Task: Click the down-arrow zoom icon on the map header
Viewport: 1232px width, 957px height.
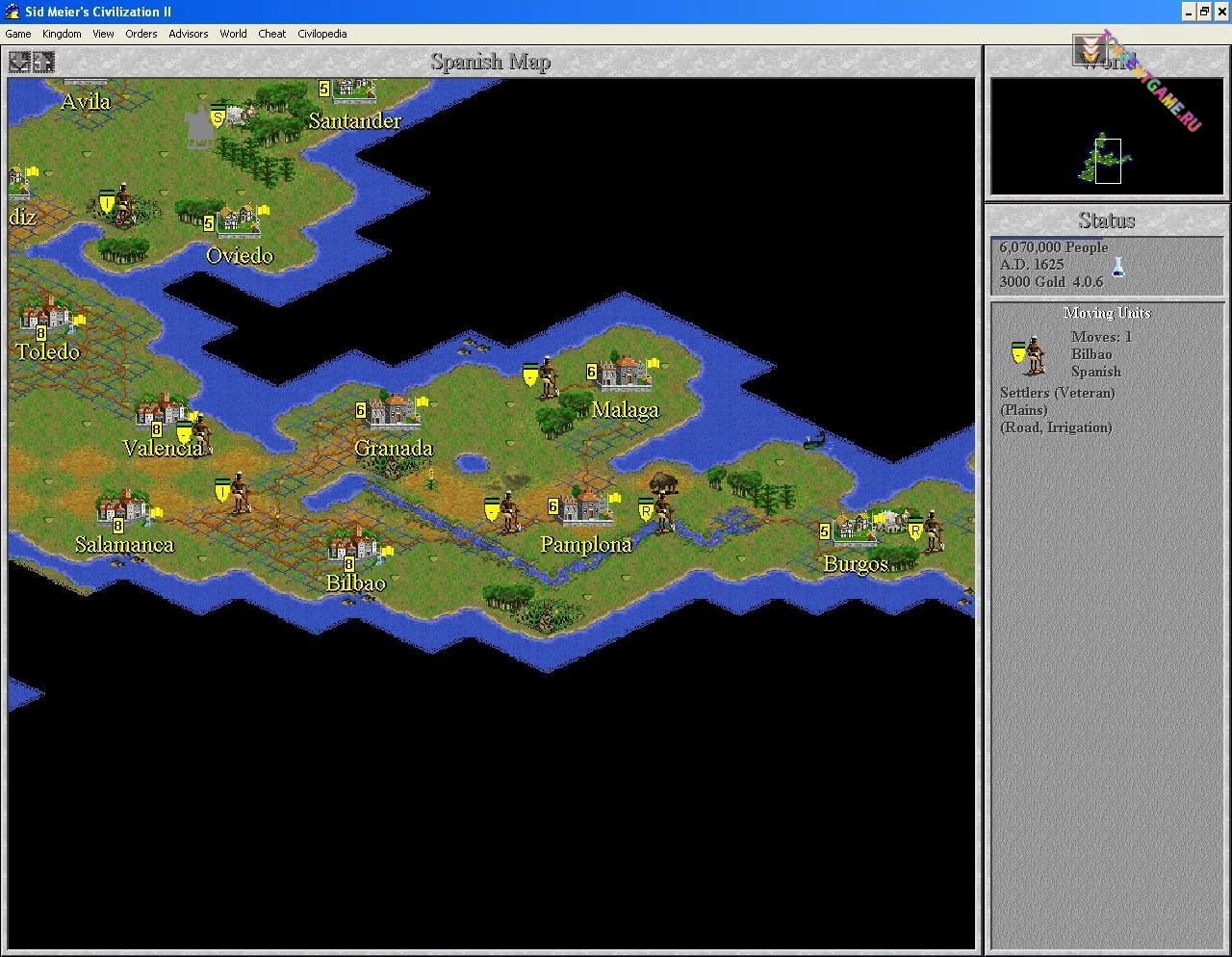Action: (19, 63)
